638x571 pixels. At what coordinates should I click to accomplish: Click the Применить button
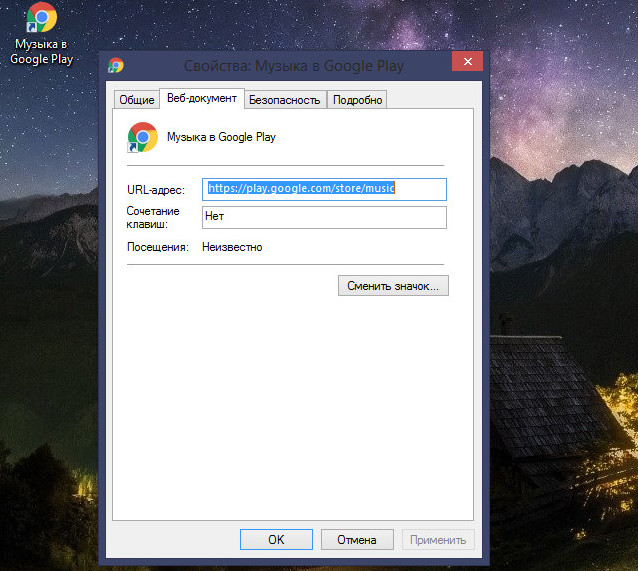(438, 540)
